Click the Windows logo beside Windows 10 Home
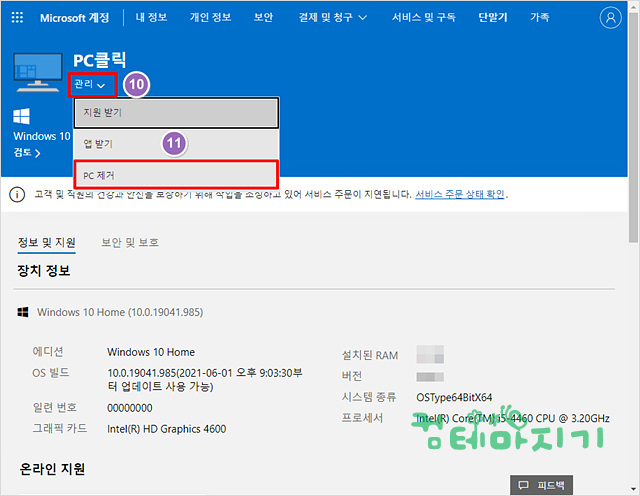 coord(23,312)
